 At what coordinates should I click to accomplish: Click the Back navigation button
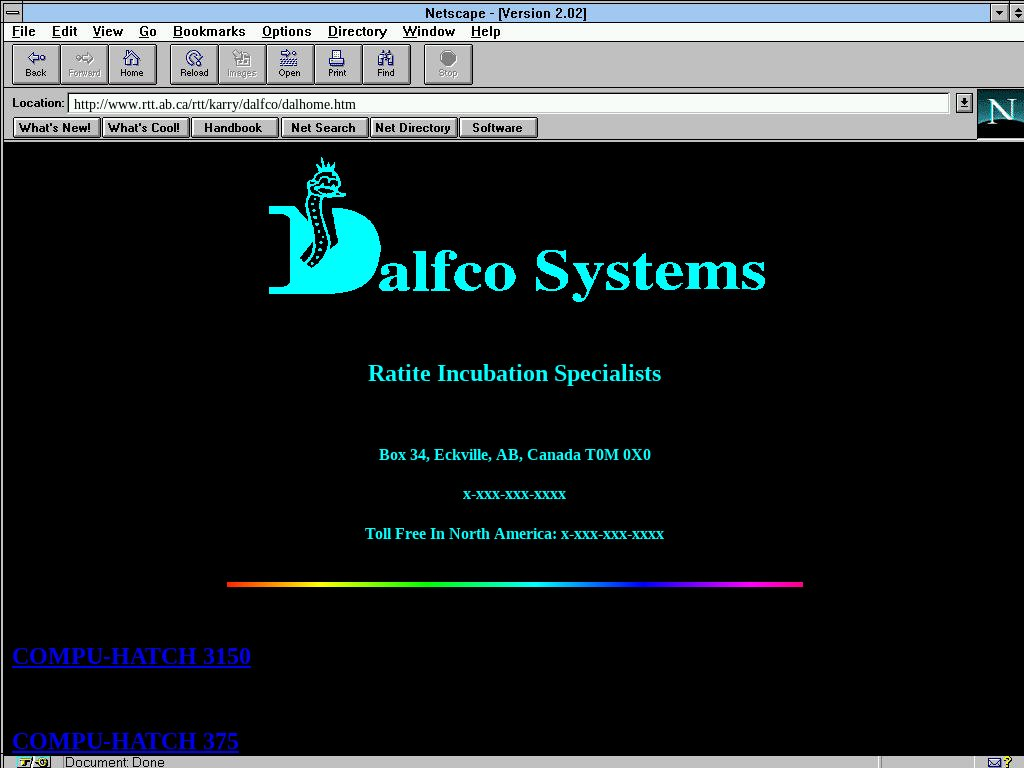coord(36,64)
